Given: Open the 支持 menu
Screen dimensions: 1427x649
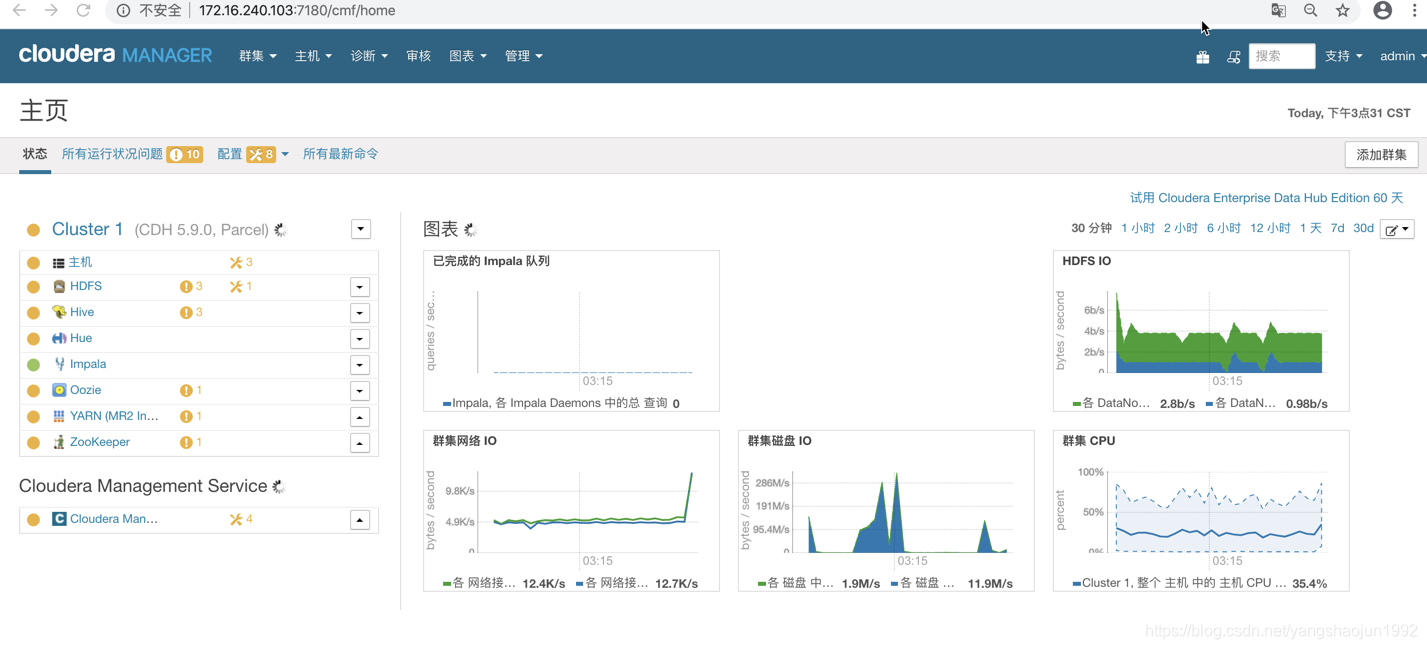Looking at the screenshot, I should click(x=1344, y=56).
